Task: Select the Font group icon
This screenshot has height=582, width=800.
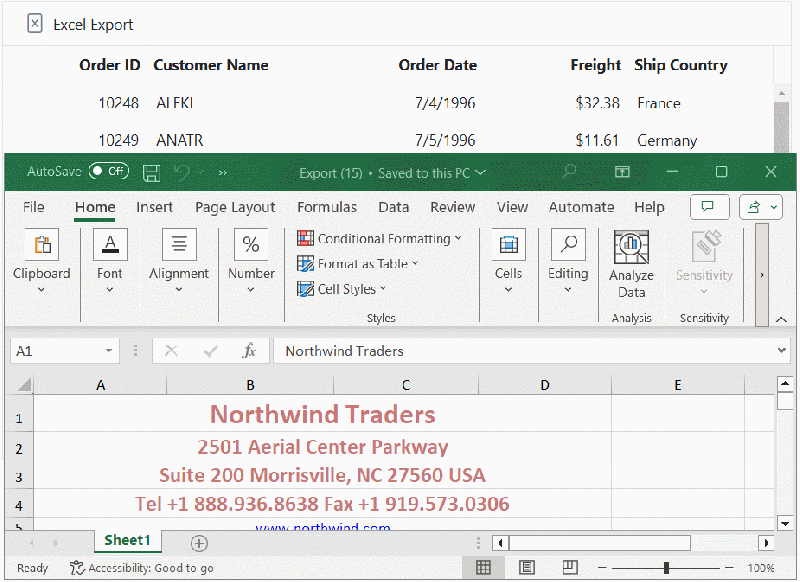Action: pyautogui.click(x=109, y=243)
